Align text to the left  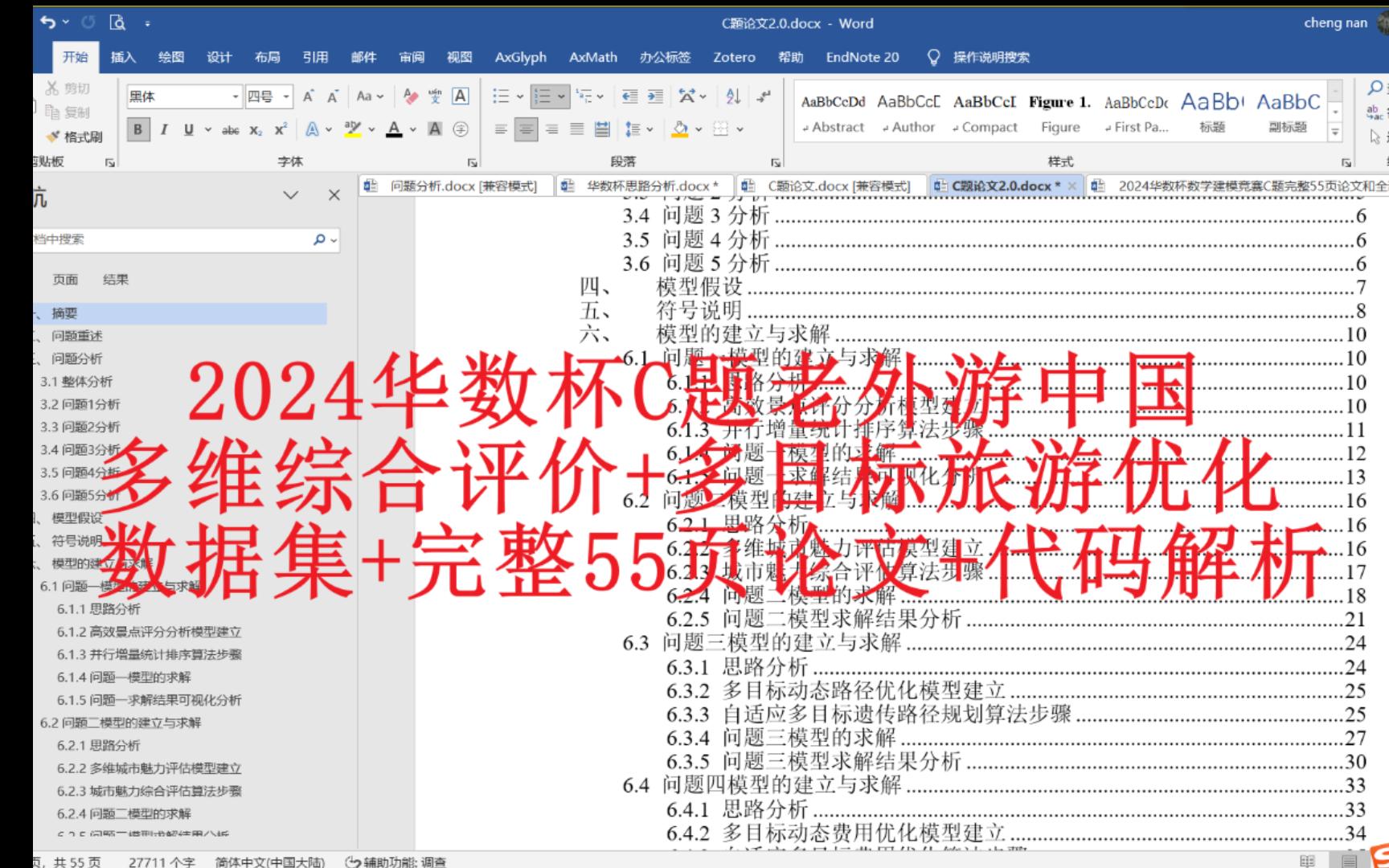(501, 129)
